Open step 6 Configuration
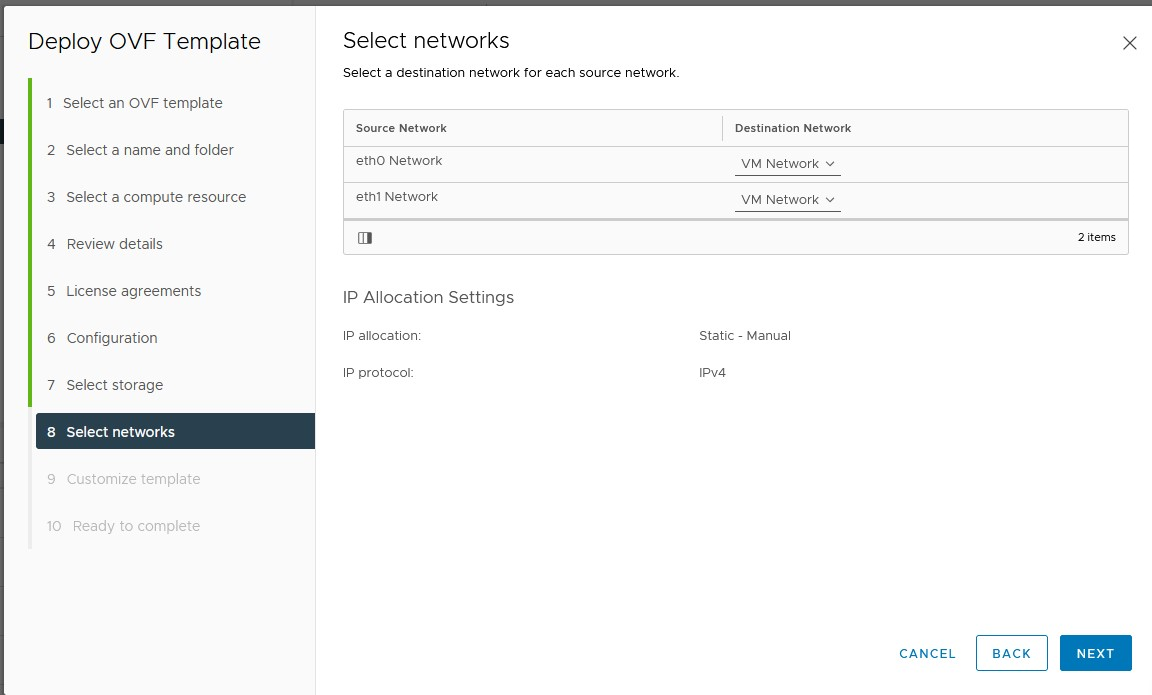Image resolution: width=1152 pixels, height=695 pixels. coord(112,338)
